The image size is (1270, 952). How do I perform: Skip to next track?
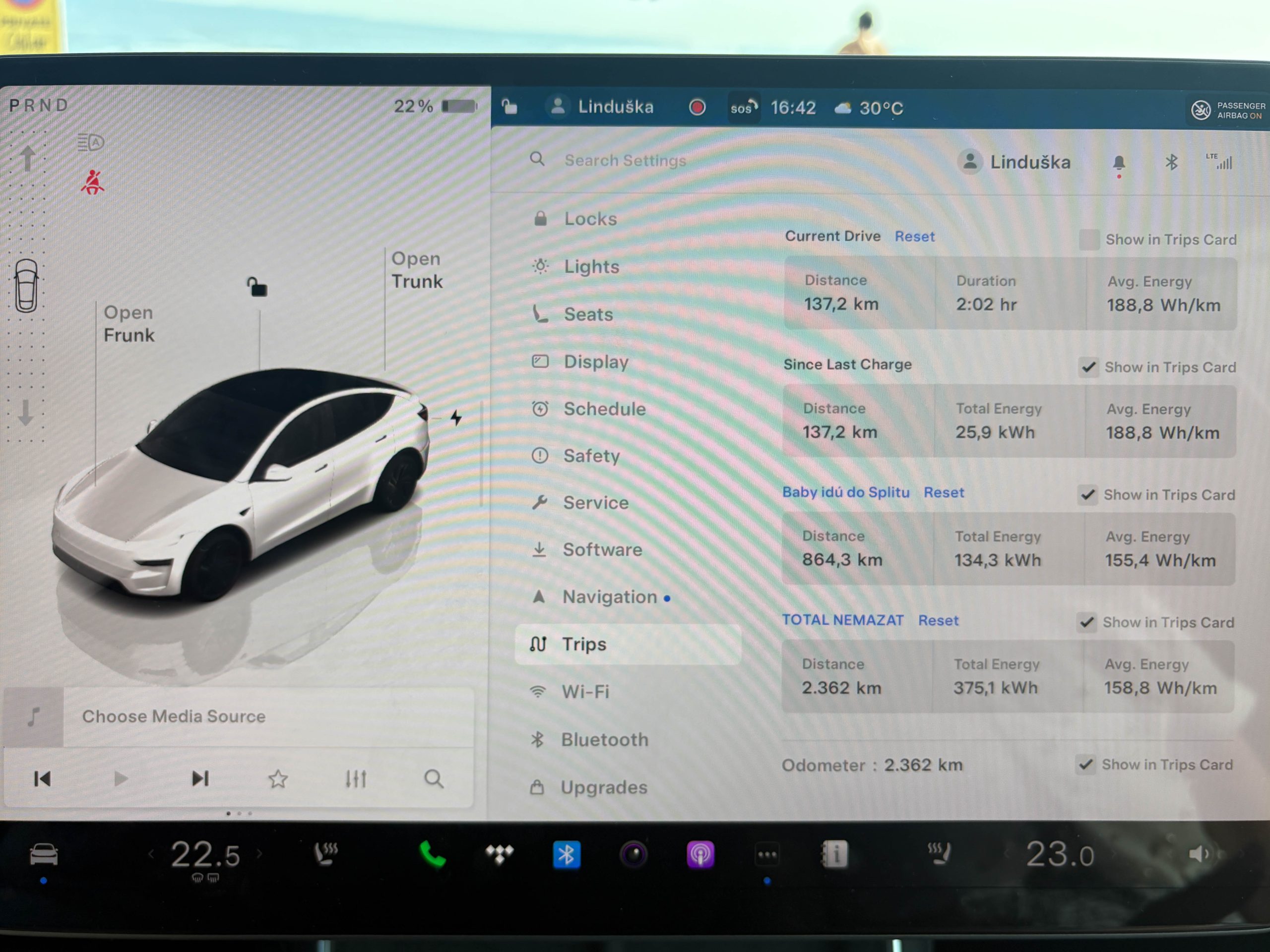click(x=200, y=778)
